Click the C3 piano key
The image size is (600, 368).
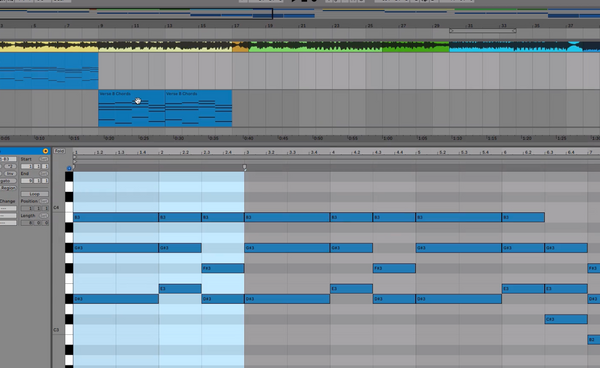click(68, 329)
